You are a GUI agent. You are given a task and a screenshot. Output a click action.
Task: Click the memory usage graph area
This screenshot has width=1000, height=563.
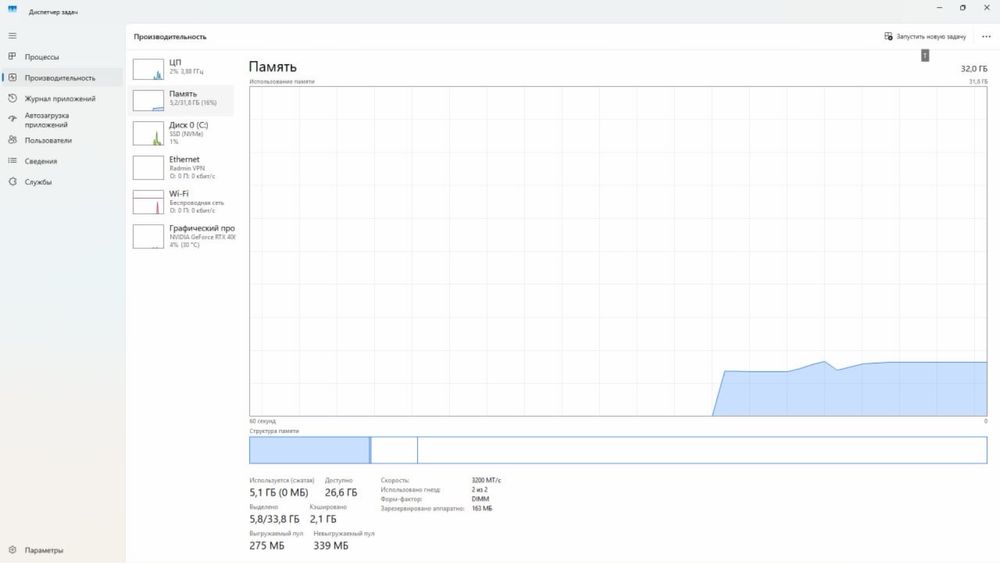618,251
